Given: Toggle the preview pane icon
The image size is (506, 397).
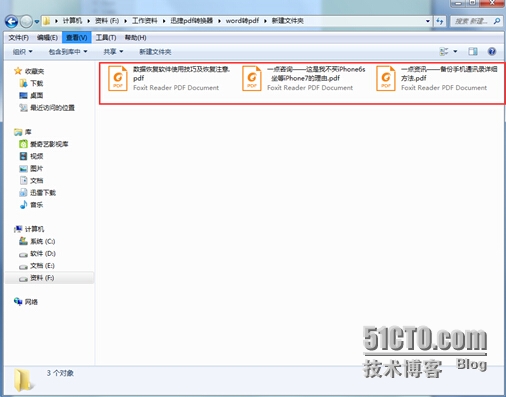Looking at the screenshot, I should pos(473,51).
